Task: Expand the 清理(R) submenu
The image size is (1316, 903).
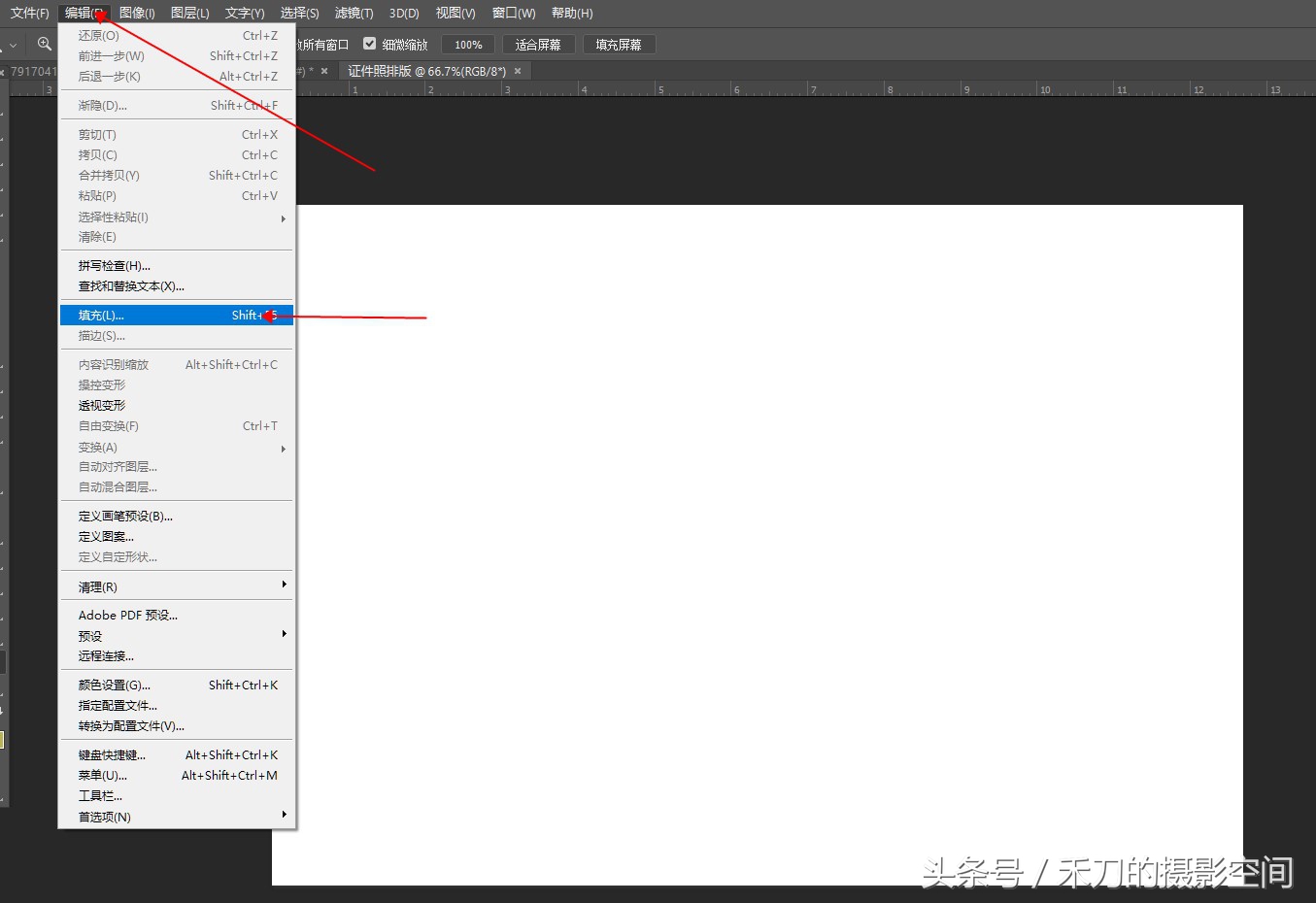Action: (177, 587)
